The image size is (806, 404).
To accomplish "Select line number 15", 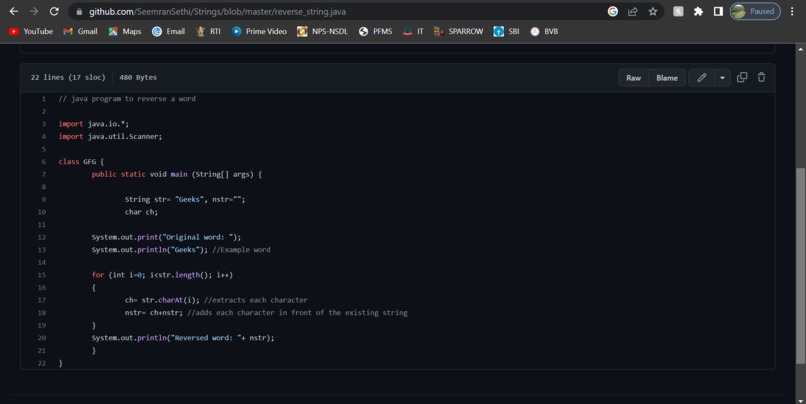I will point(42,275).
